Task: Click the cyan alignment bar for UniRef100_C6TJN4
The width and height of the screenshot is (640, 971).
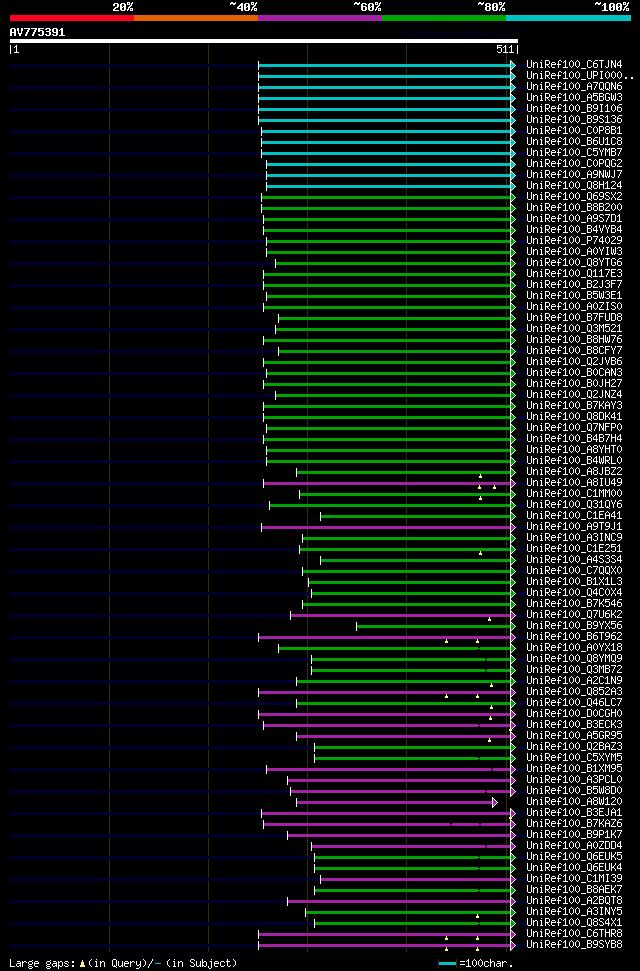Action: coord(387,65)
